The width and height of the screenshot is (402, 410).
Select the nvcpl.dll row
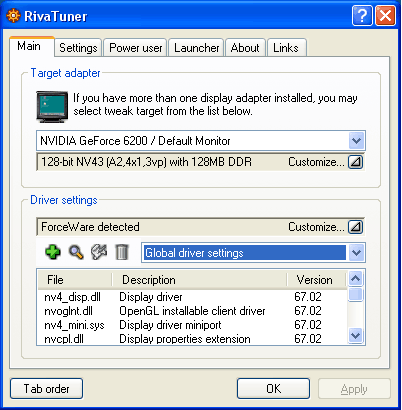pos(193,339)
